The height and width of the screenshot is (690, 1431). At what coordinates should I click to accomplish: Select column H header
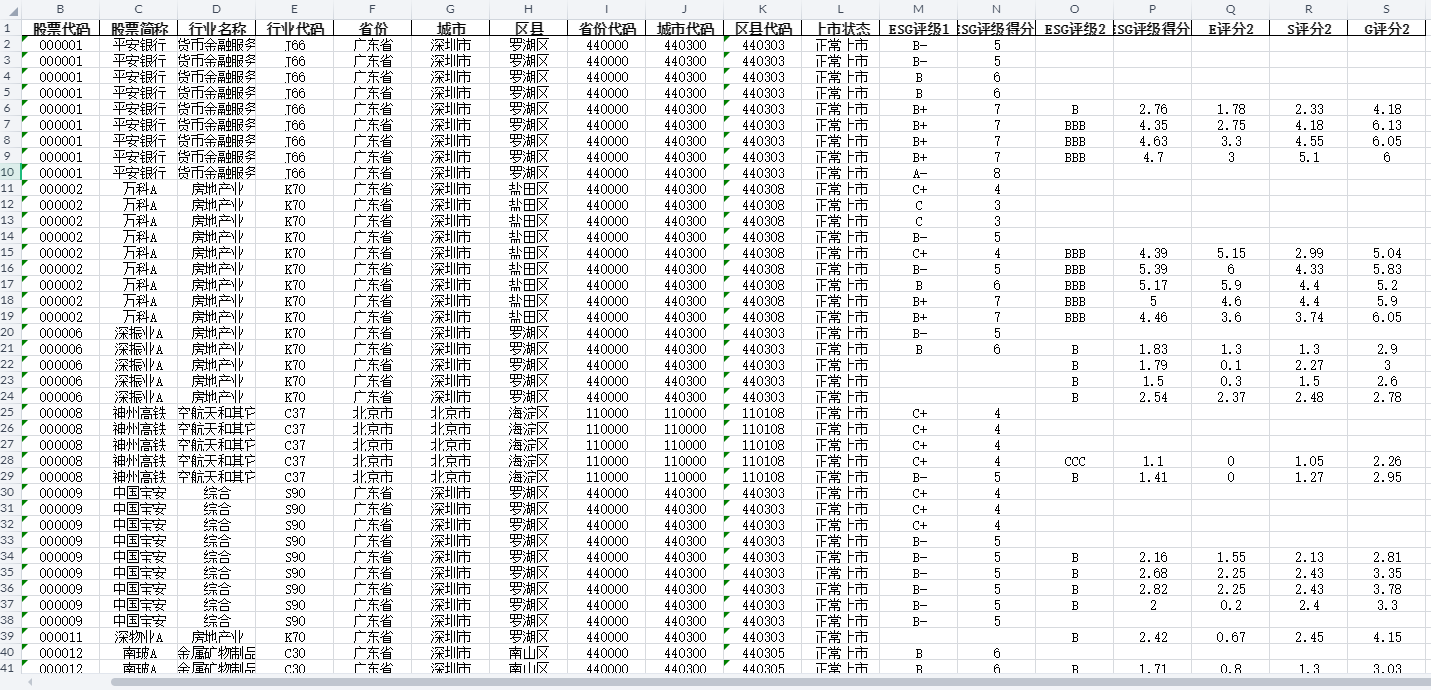click(x=529, y=8)
